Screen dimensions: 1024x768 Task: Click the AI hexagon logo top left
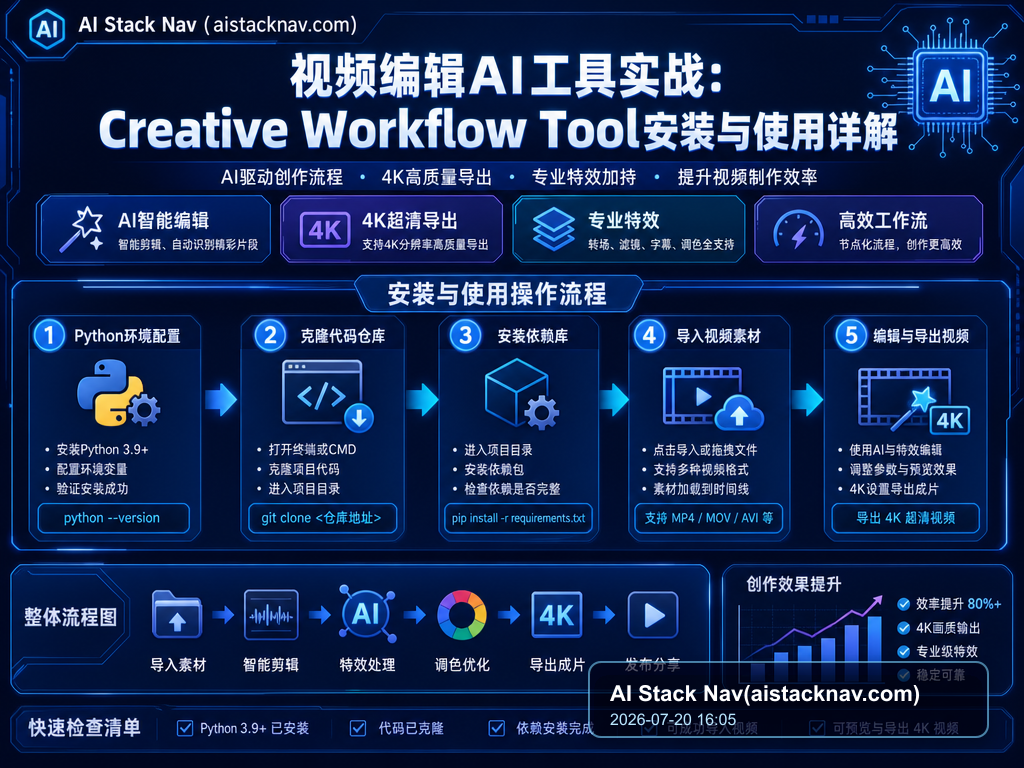pyautogui.click(x=47, y=29)
